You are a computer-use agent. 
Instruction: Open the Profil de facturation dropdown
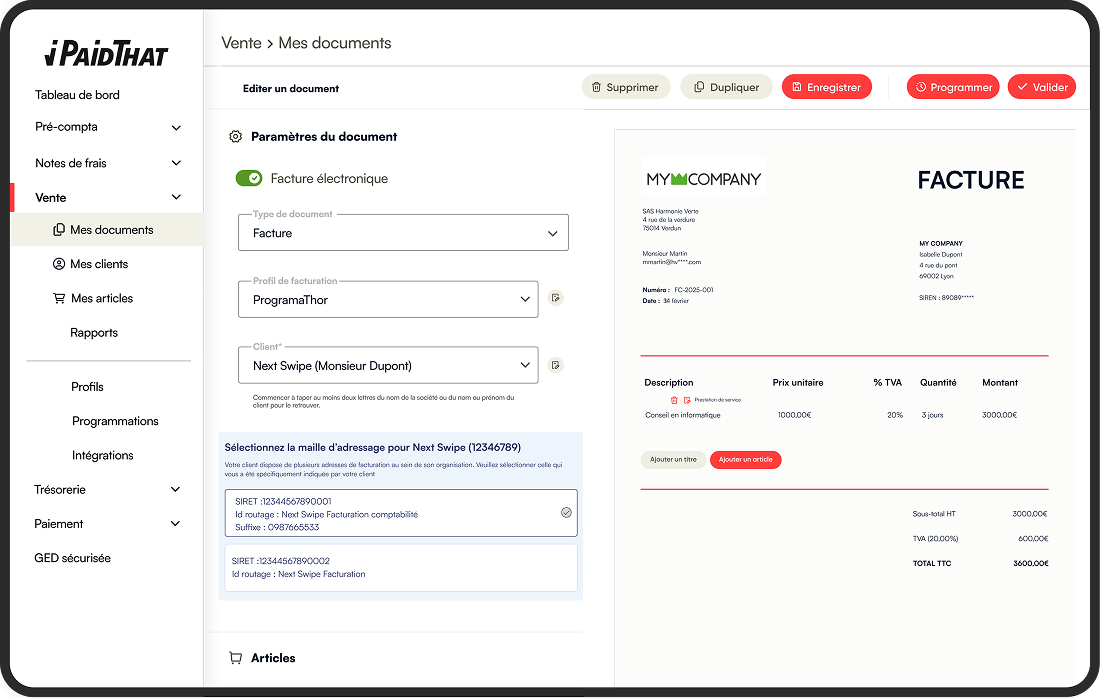[388, 299]
